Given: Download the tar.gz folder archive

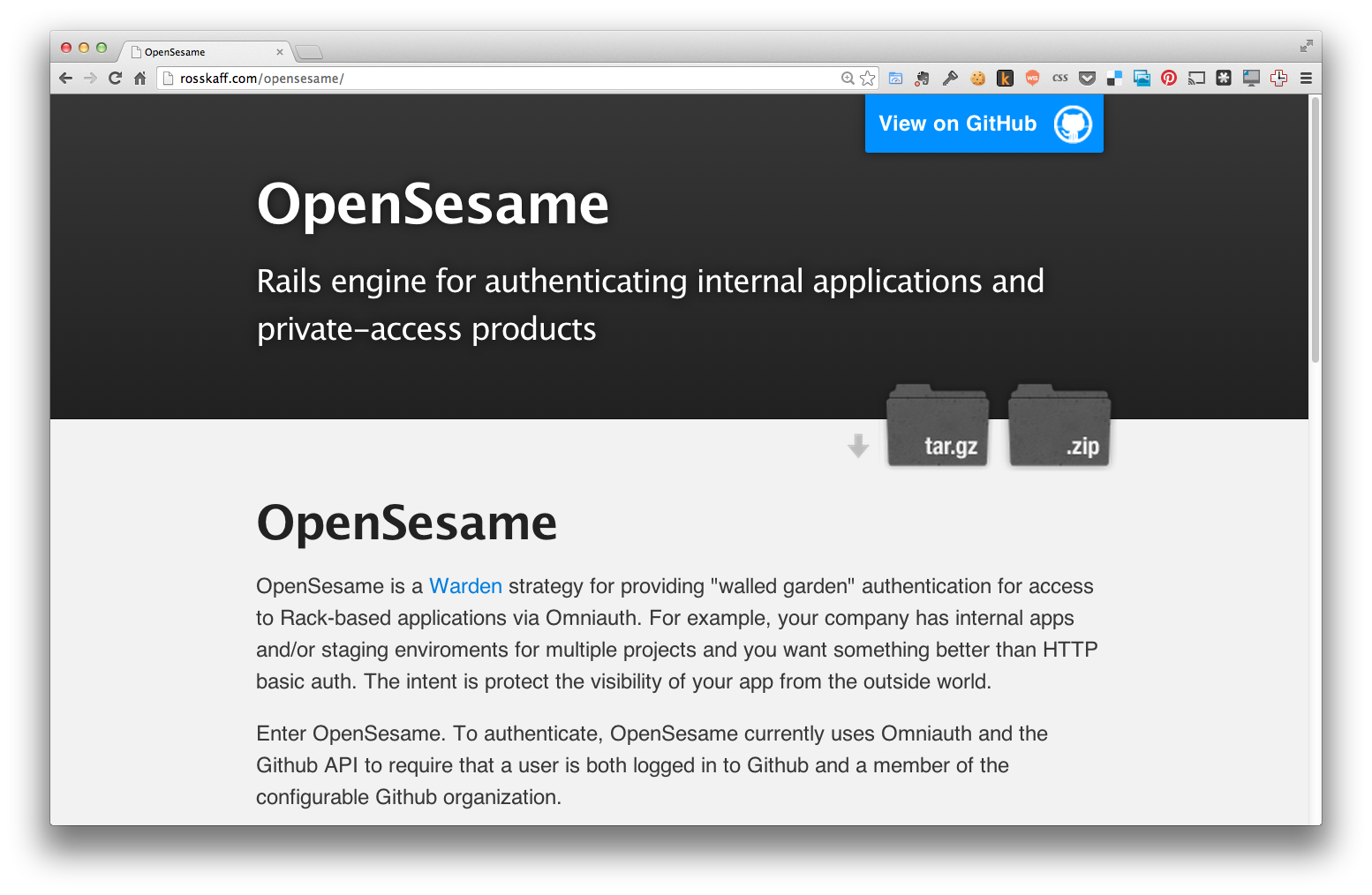Looking at the screenshot, I should [938, 425].
